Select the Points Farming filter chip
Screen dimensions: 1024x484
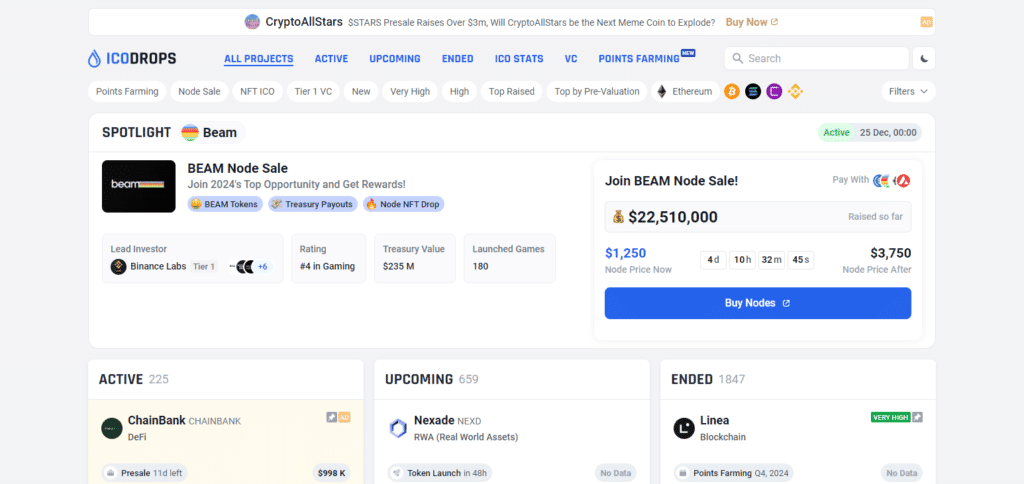pos(127,91)
